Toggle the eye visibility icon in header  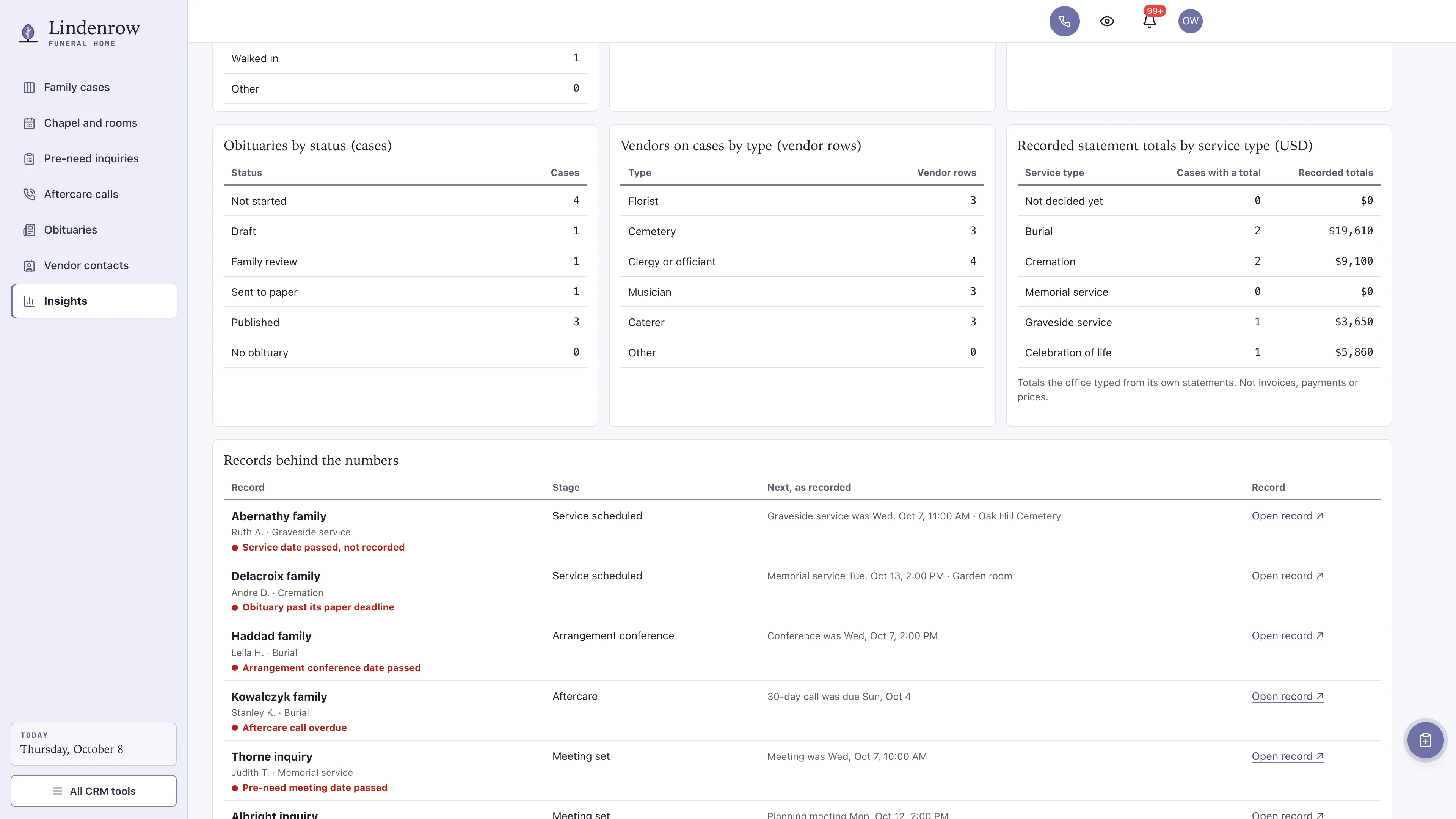click(x=1107, y=22)
